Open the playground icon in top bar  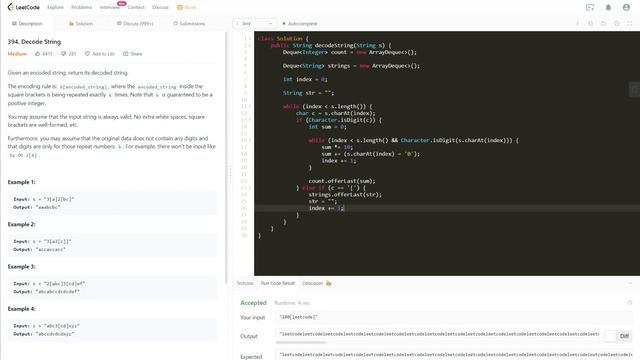(x=590, y=7)
